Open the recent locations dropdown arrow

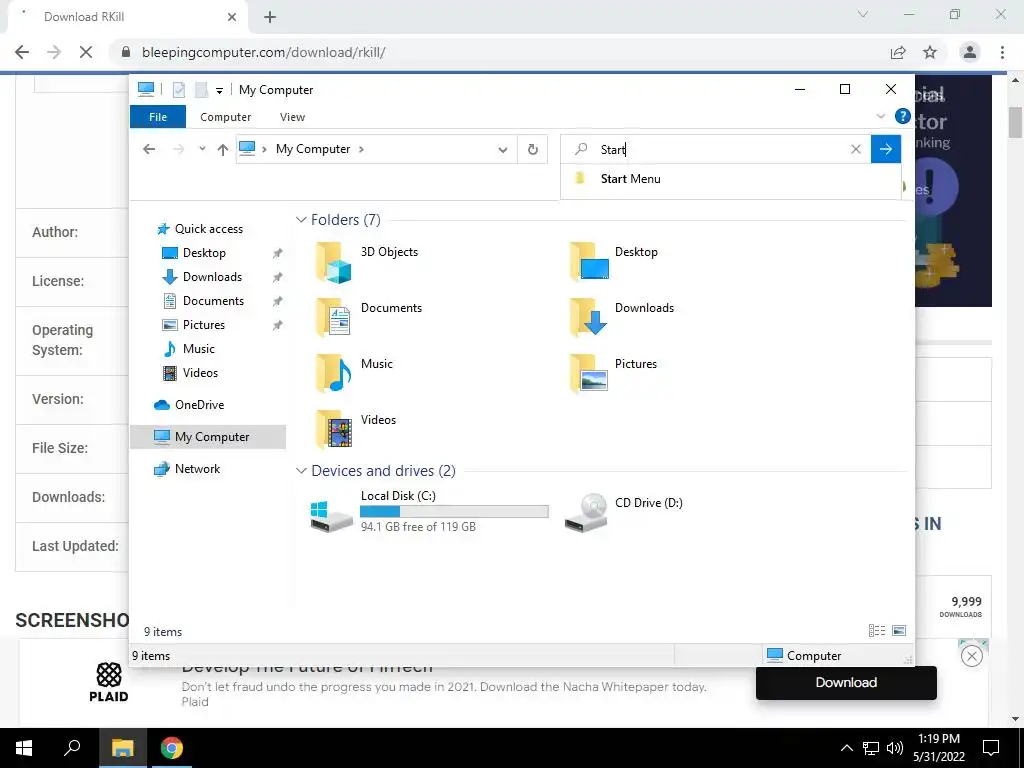click(202, 149)
